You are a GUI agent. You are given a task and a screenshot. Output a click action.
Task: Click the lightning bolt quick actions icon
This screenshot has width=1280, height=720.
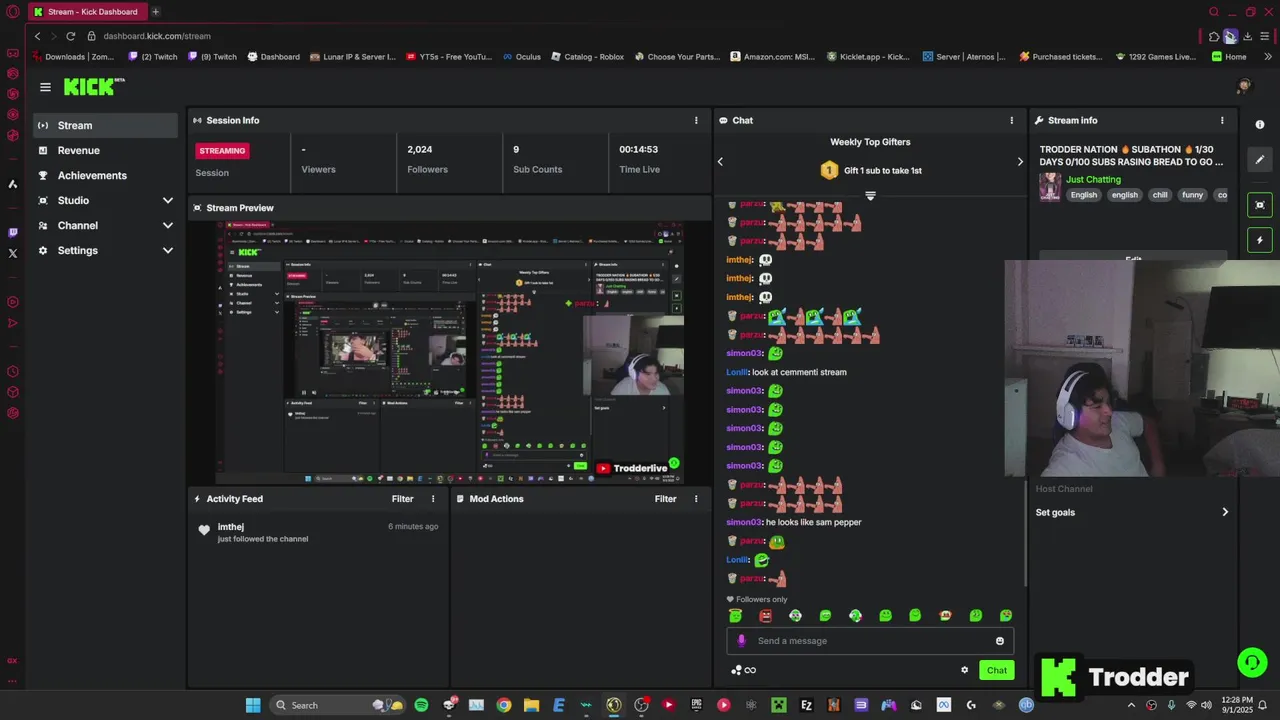(x=1260, y=240)
